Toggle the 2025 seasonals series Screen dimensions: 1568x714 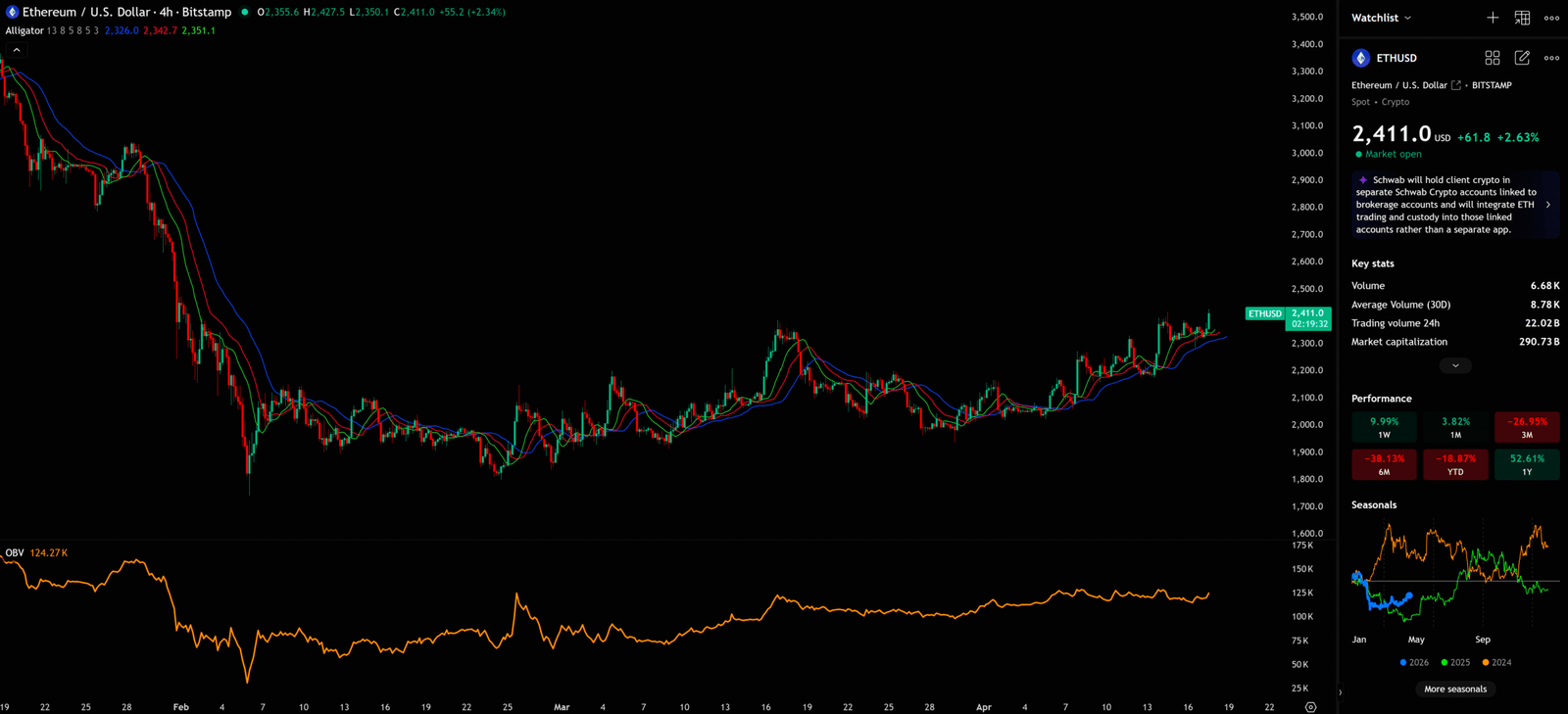click(x=1455, y=663)
